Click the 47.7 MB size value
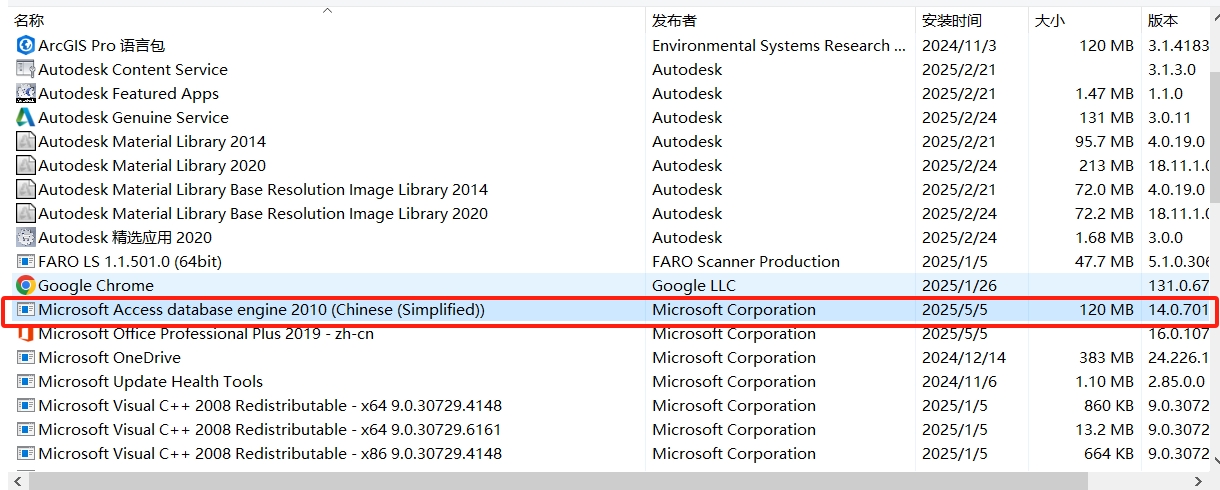Viewport: 1220px width, 490px height. click(x=1103, y=261)
